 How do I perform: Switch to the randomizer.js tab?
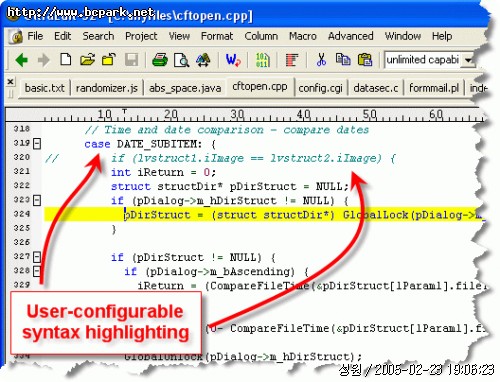coord(107,88)
